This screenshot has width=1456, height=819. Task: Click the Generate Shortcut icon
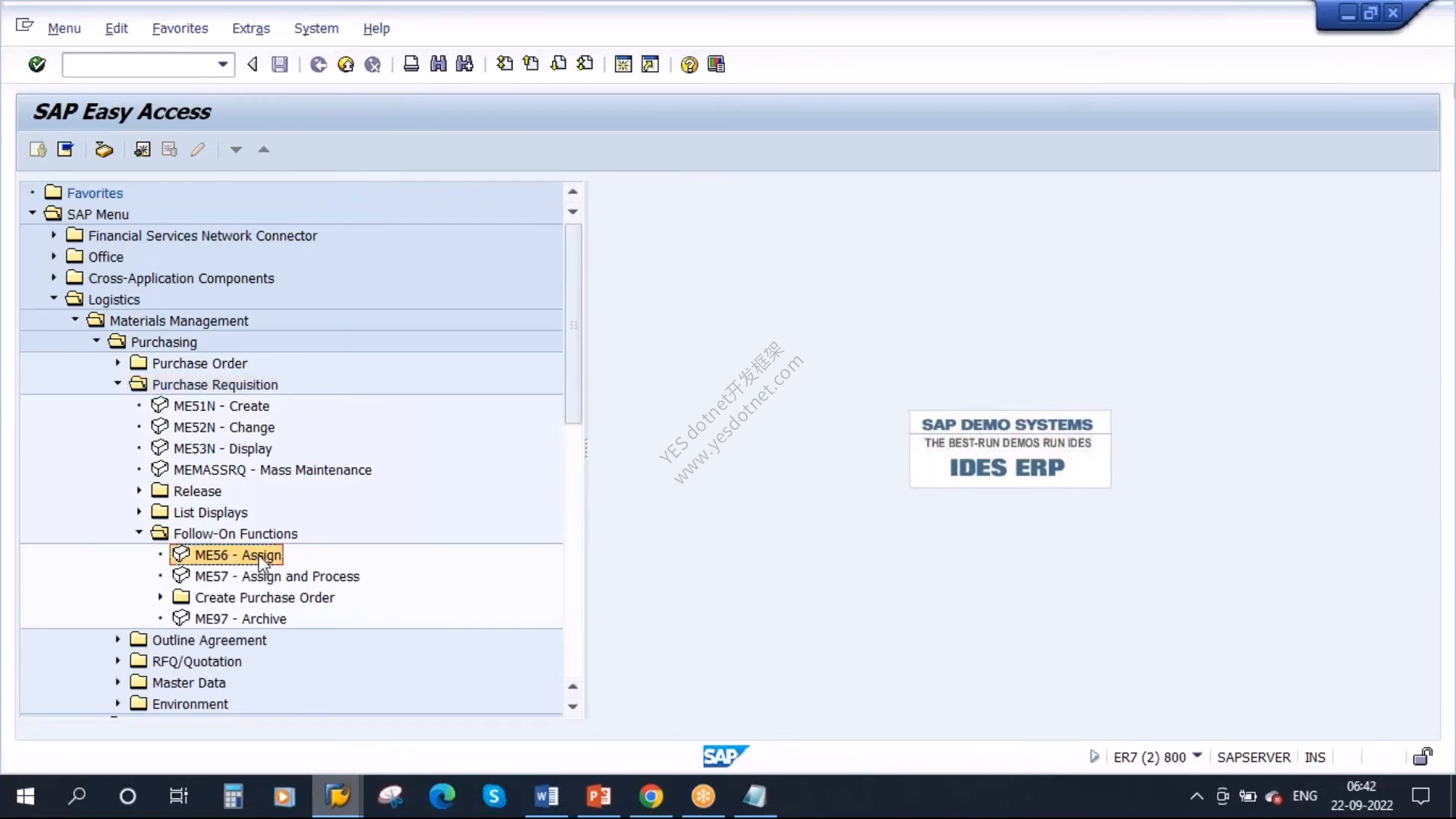(x=650, y=64)
